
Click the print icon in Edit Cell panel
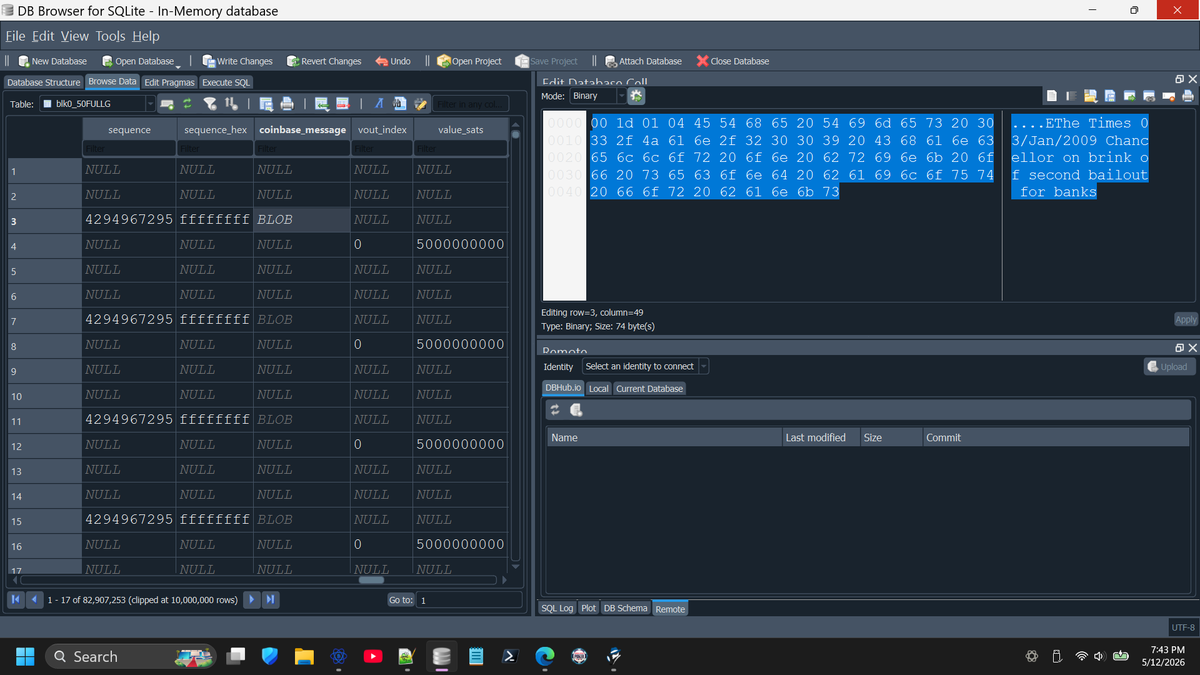[1187, 96]
